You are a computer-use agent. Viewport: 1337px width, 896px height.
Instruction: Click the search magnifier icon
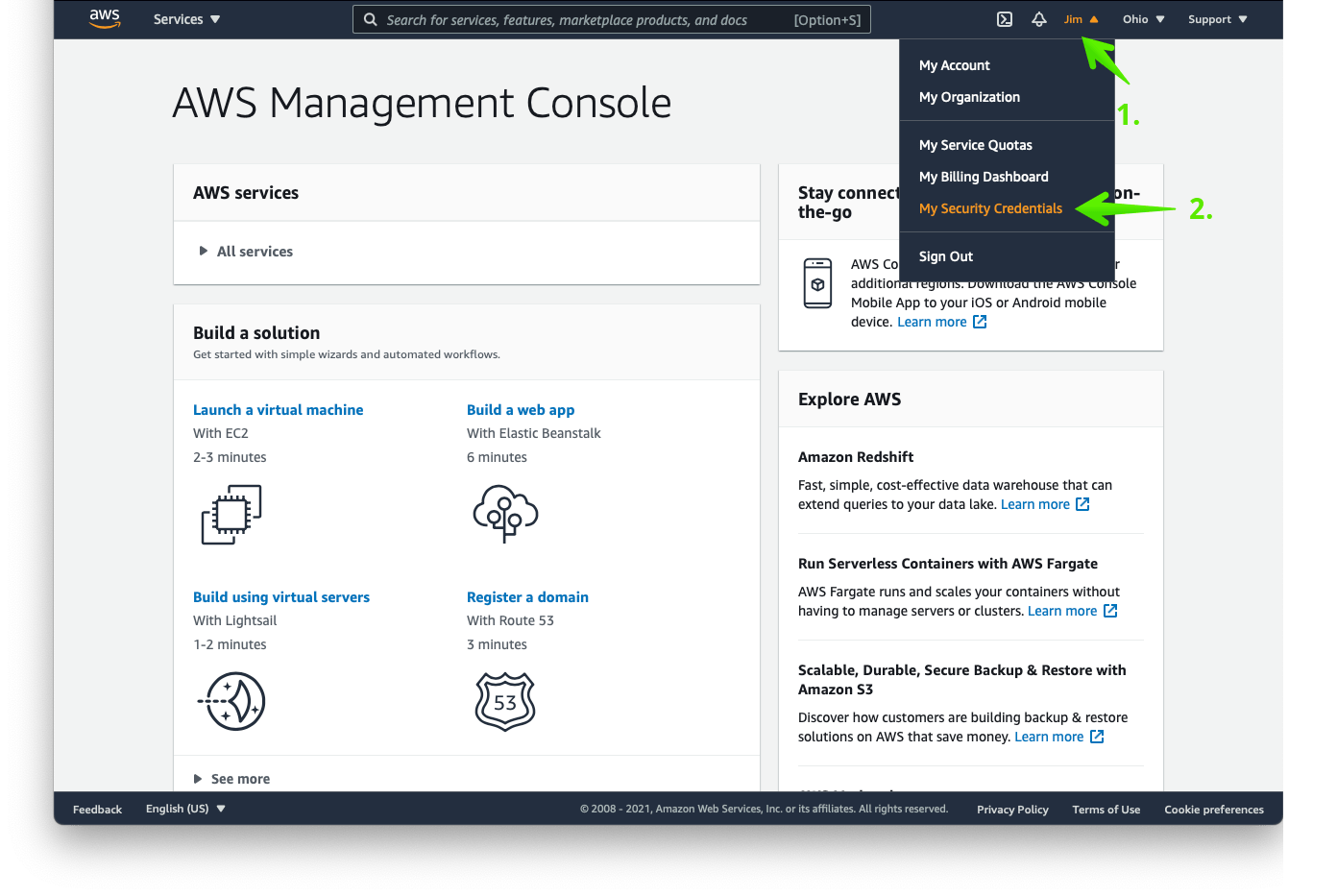371,19
